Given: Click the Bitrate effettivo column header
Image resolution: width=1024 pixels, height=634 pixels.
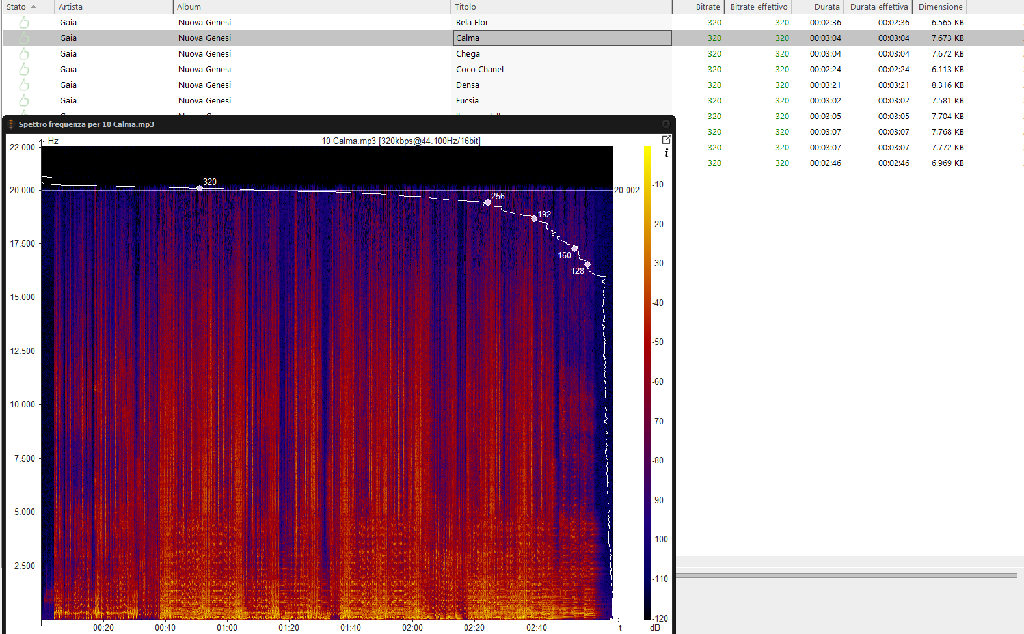Looking at the screenshot, I should point(758,7).
